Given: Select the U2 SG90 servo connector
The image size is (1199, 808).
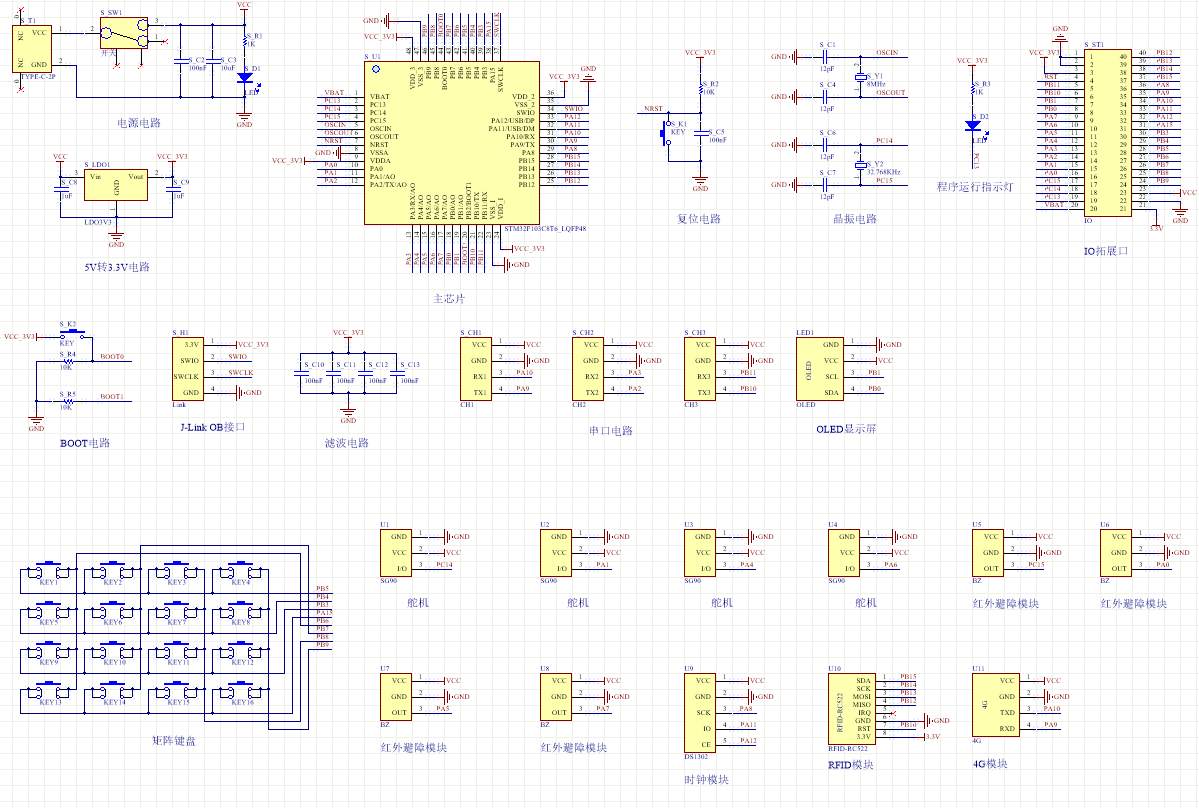Looking at the screenshot, I should (x=555, y=553).
